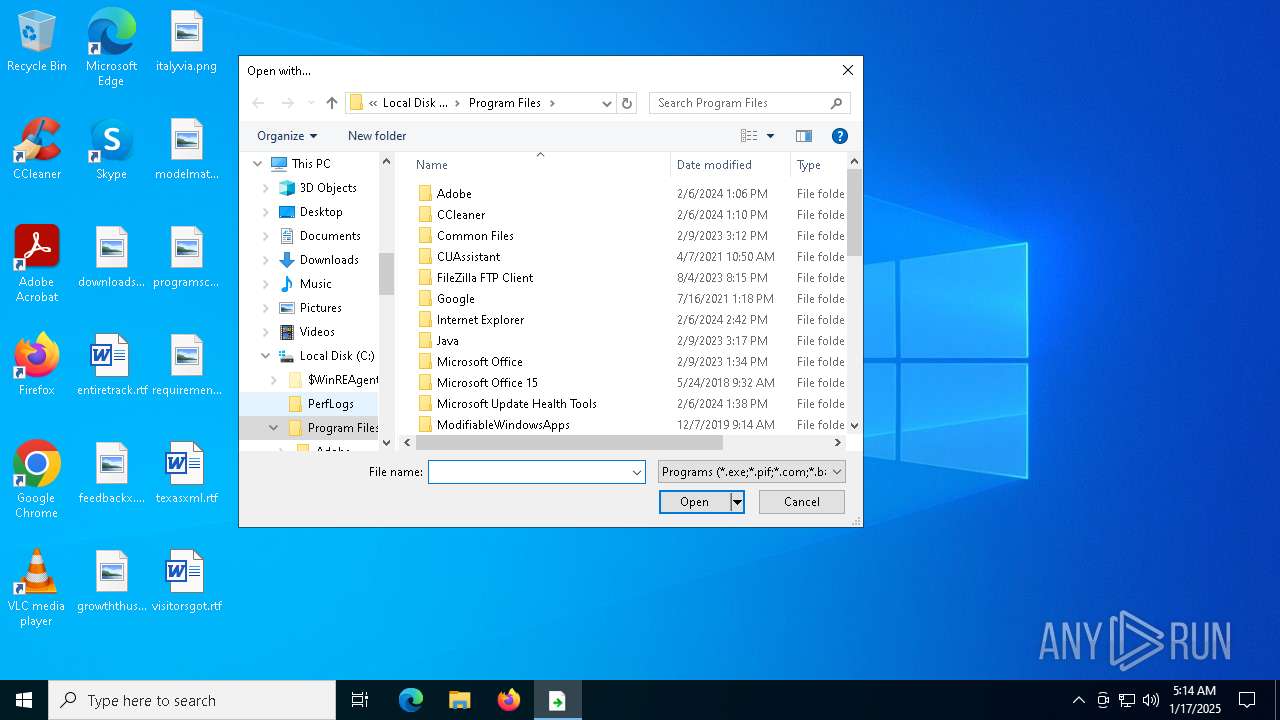Screen dimensions: 1280x720
Task: Click the search magnifier icon
Action: coord(837,103)
